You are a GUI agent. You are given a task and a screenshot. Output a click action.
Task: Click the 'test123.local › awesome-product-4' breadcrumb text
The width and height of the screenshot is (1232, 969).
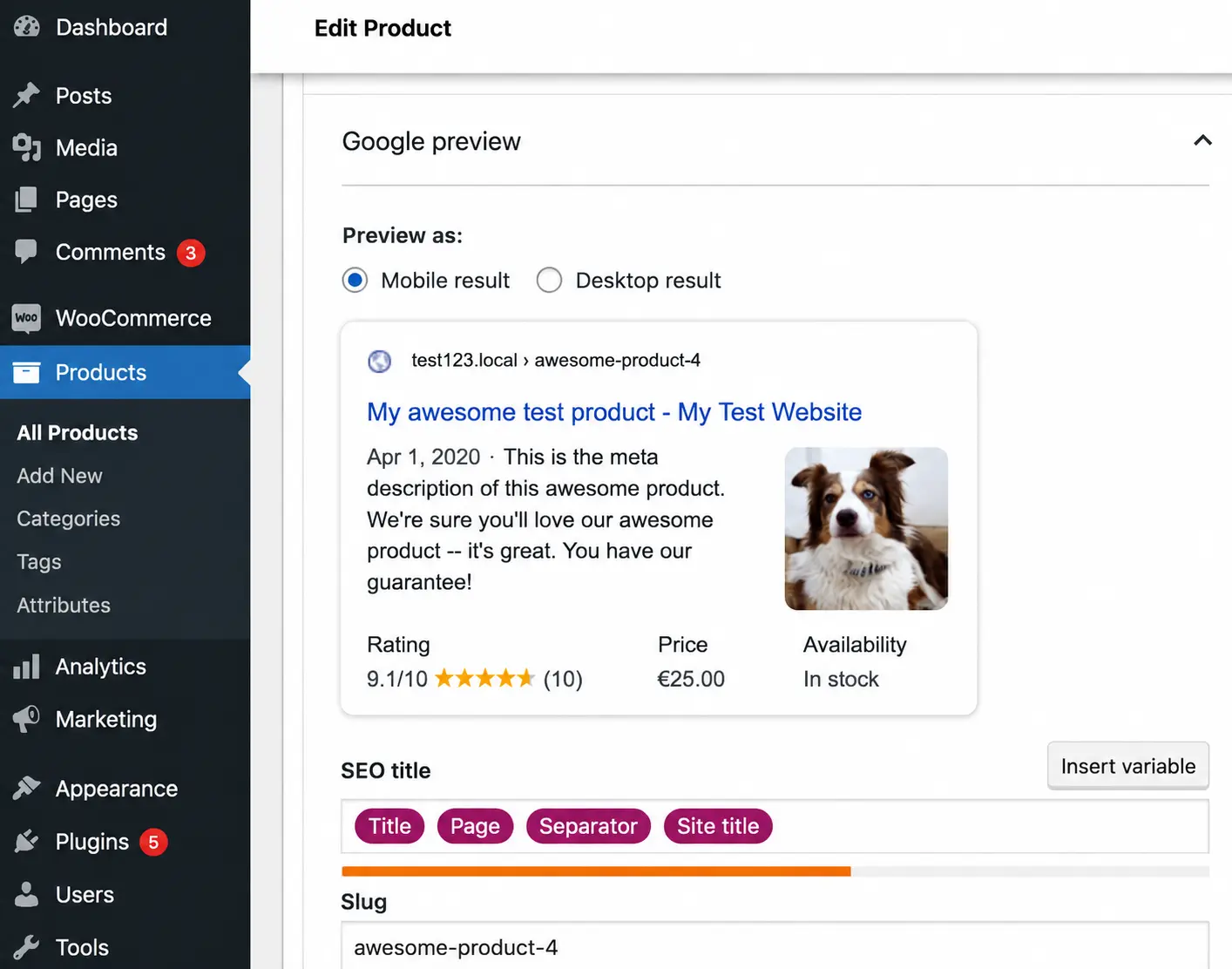556,361
